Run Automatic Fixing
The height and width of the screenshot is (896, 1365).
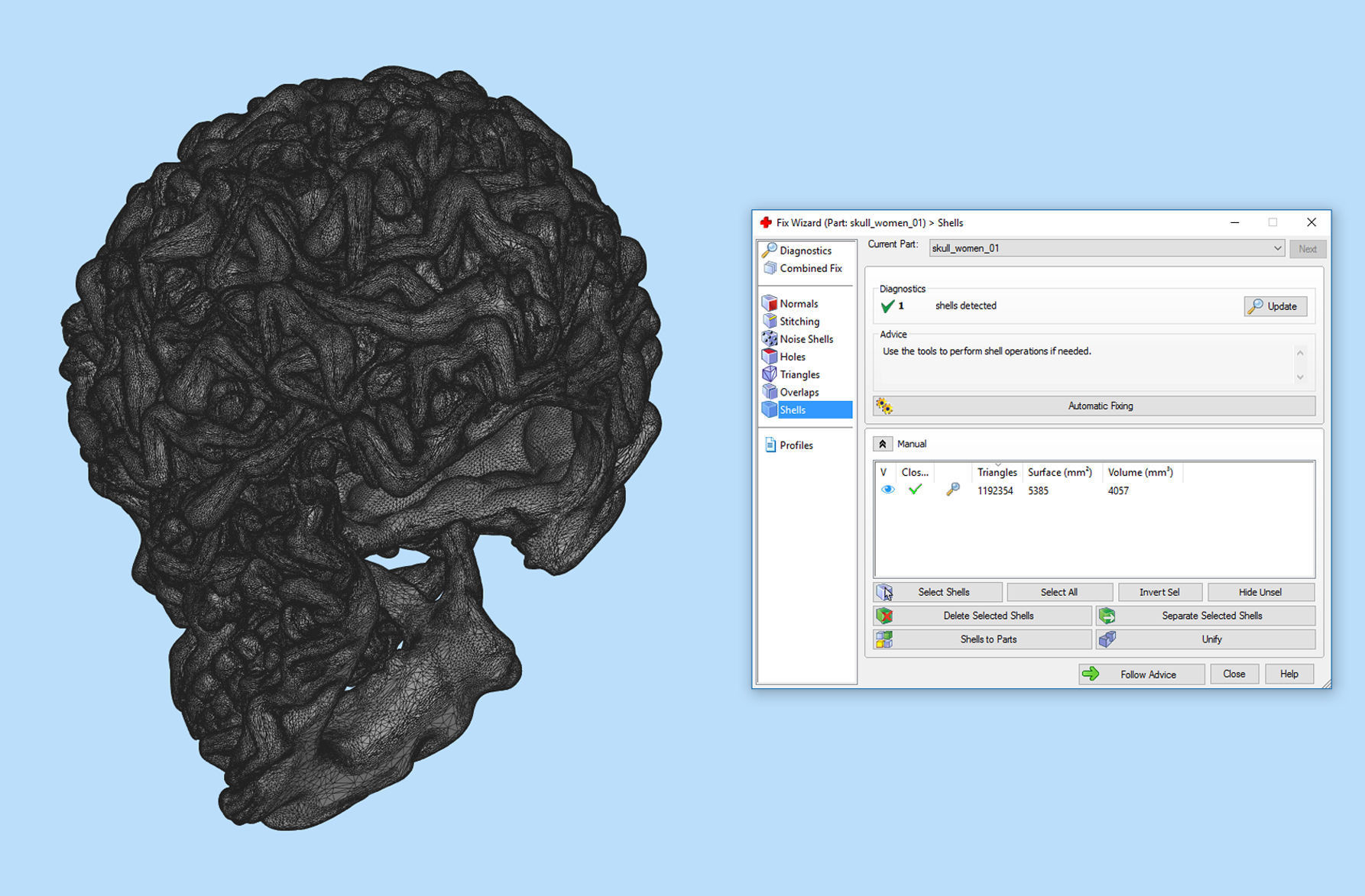[1094, 406]
